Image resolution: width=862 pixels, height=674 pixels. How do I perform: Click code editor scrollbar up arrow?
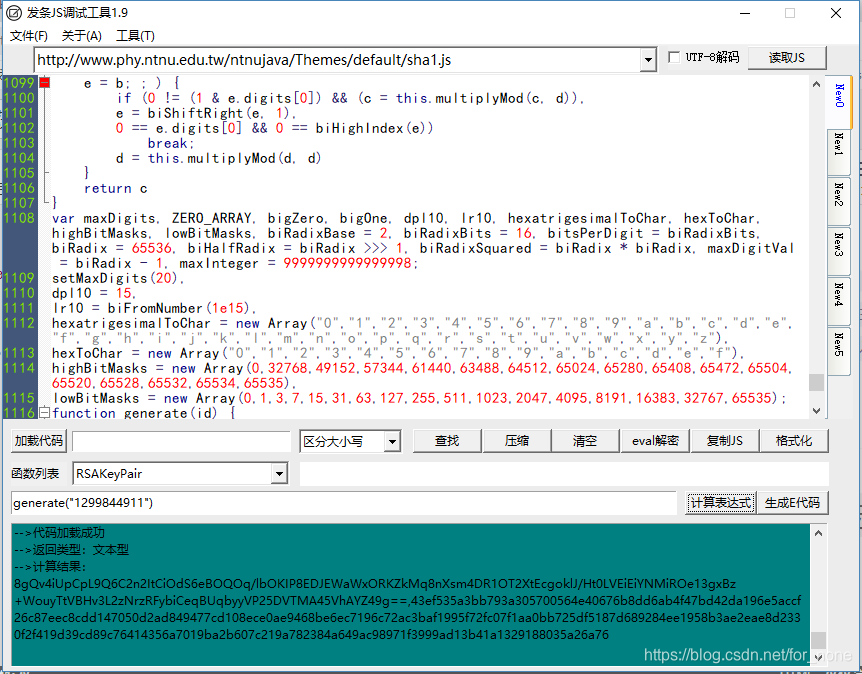[x=816, y=84]
